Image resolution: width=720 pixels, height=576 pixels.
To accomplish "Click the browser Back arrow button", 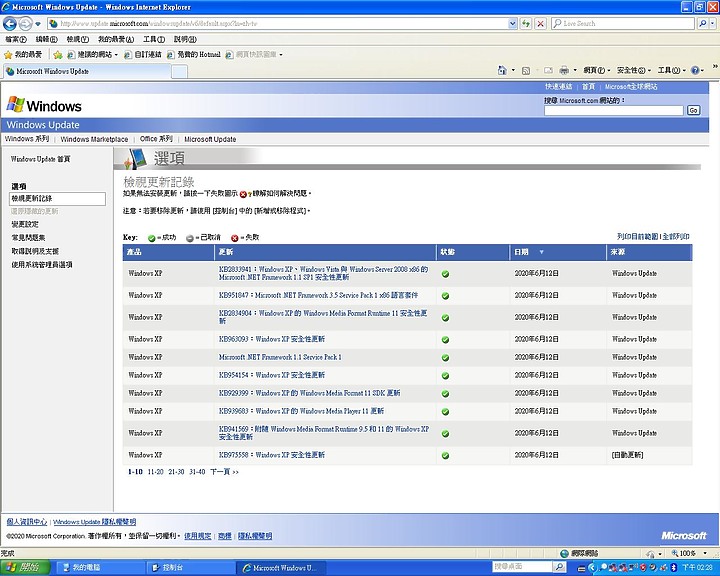I will pyautogui.click(x=10, y=23).
